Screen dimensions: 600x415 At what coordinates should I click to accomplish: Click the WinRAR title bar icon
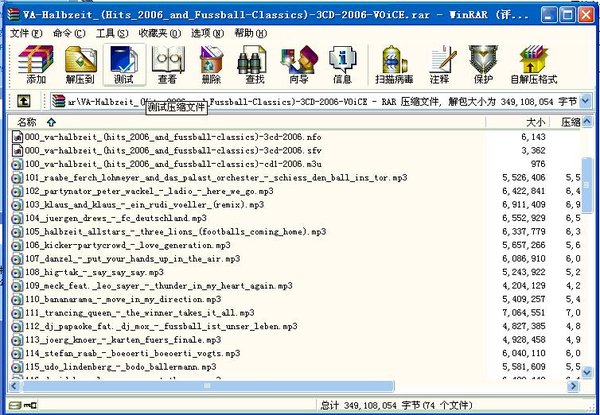click(x=13, y=15)
